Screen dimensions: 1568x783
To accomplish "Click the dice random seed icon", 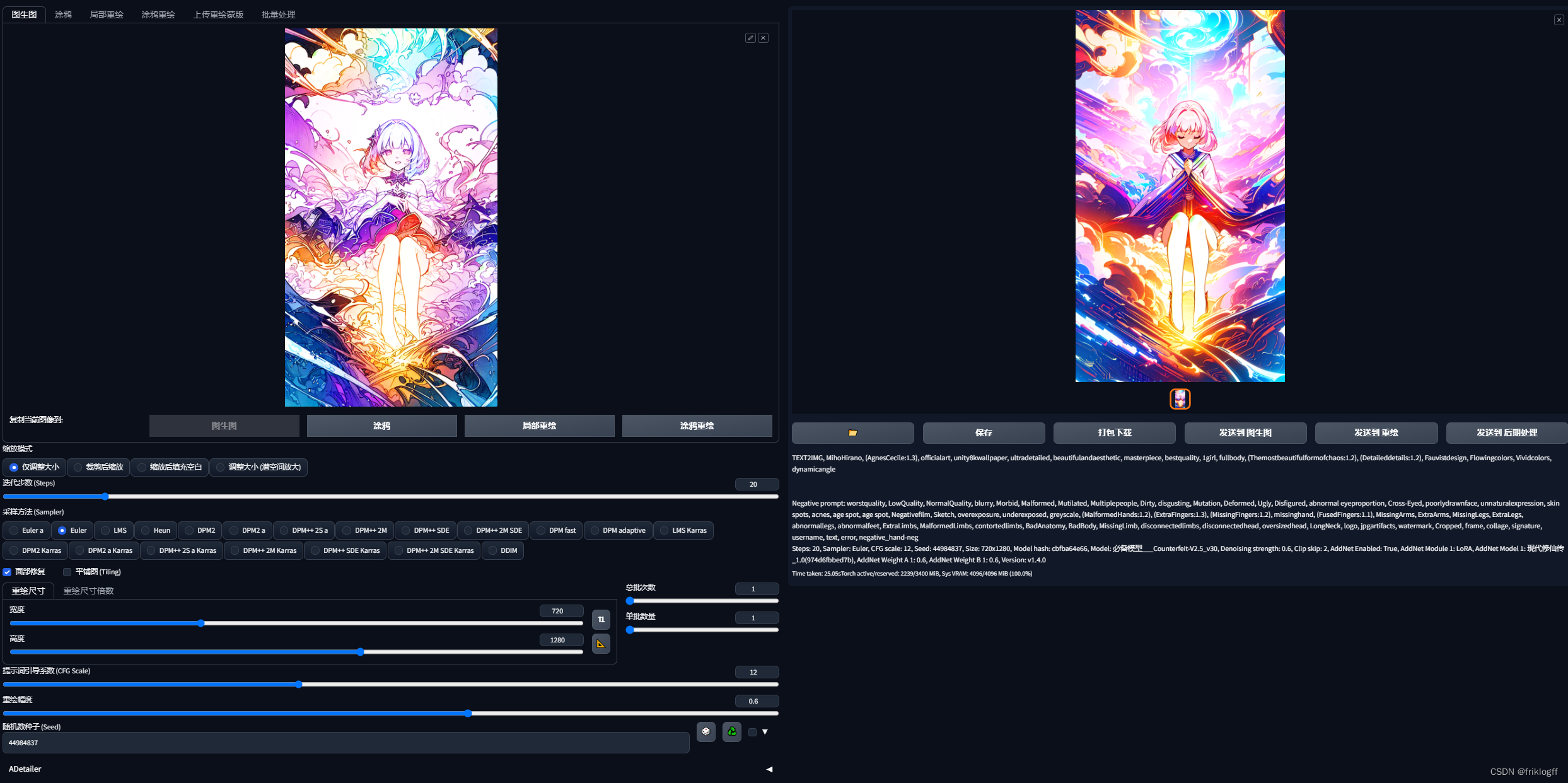I will pos(706,731).
